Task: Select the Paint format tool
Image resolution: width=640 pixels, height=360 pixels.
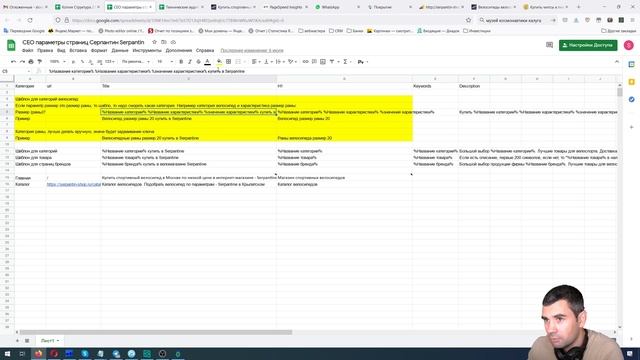Action: [40, 62]
